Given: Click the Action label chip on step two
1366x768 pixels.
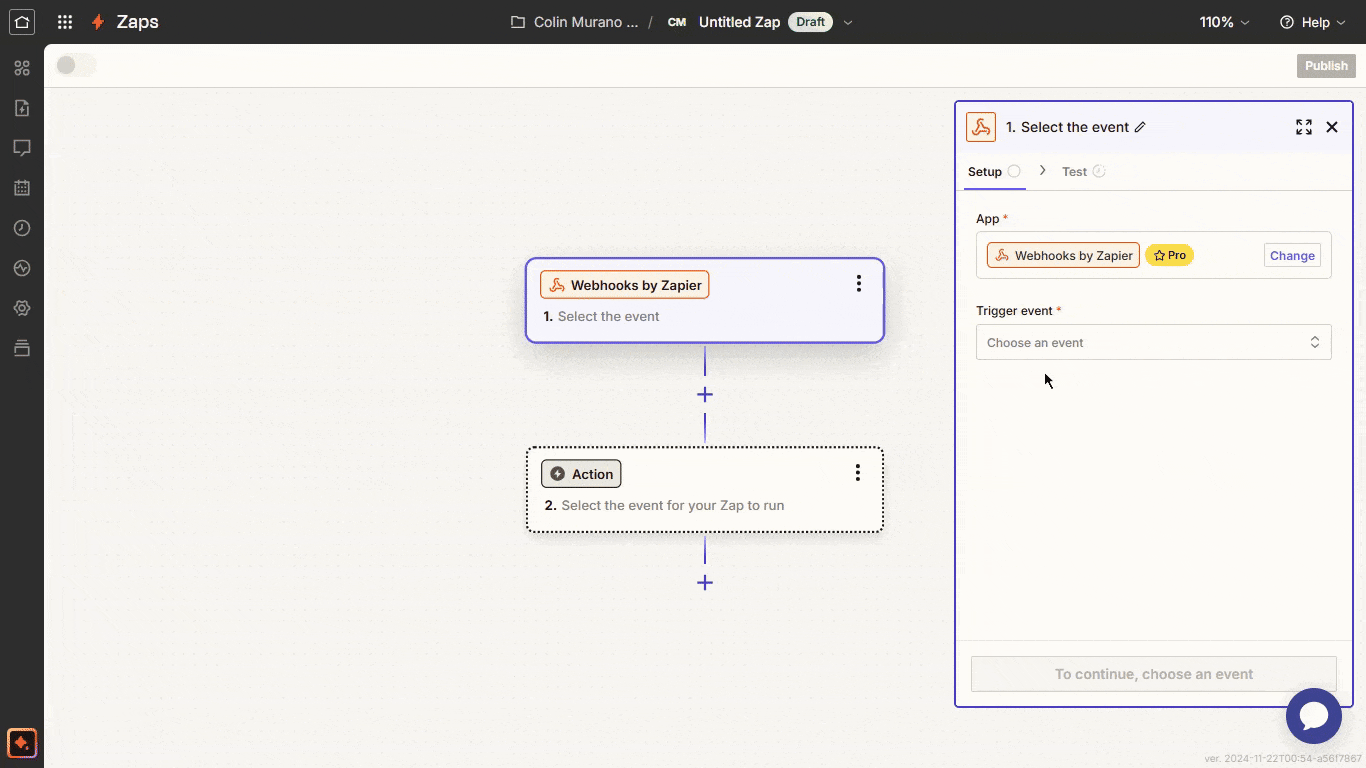Looking at the screenshot, I should point(581,474).
